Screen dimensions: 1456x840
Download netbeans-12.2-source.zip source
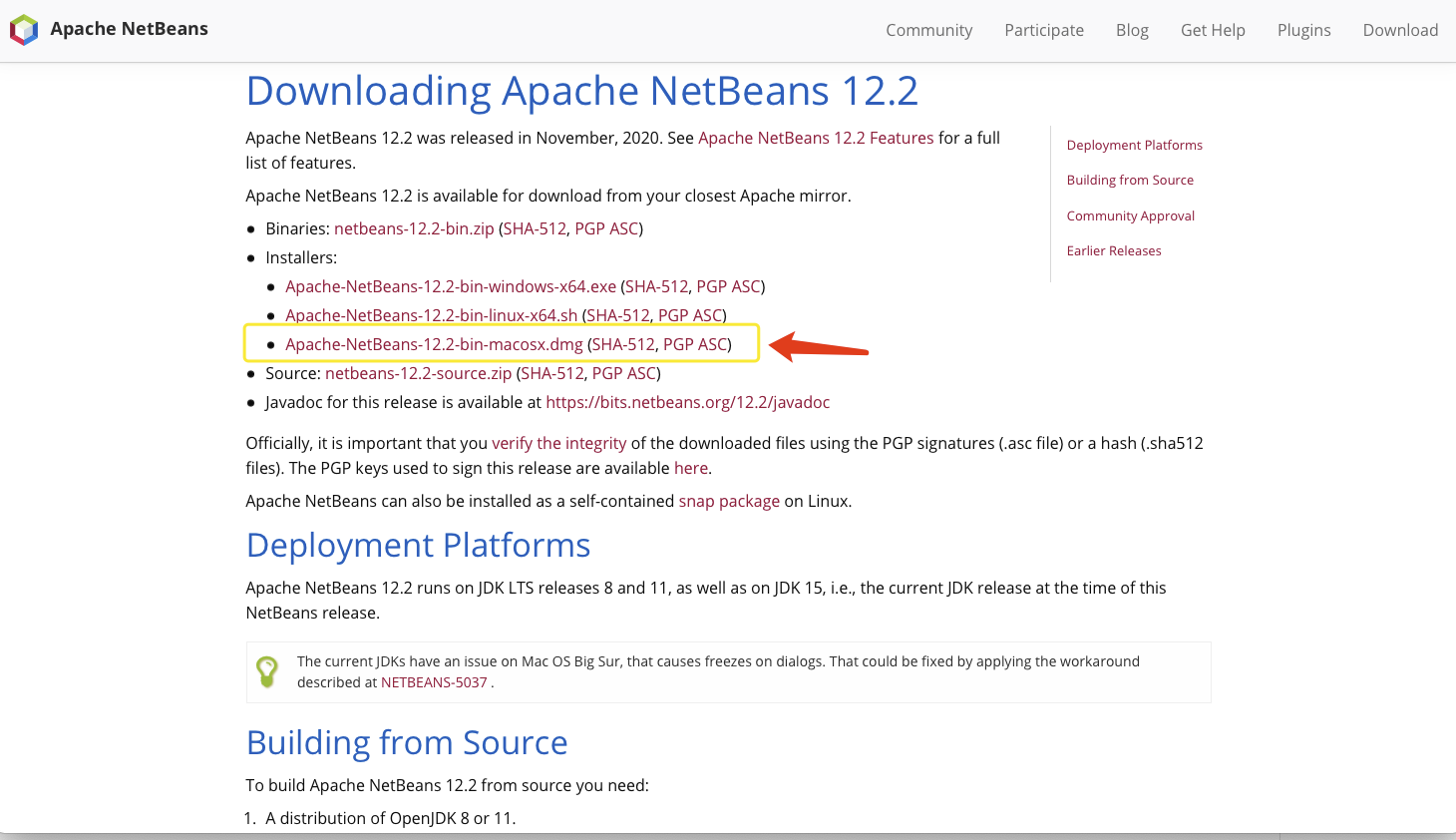(x=419, y=373)
